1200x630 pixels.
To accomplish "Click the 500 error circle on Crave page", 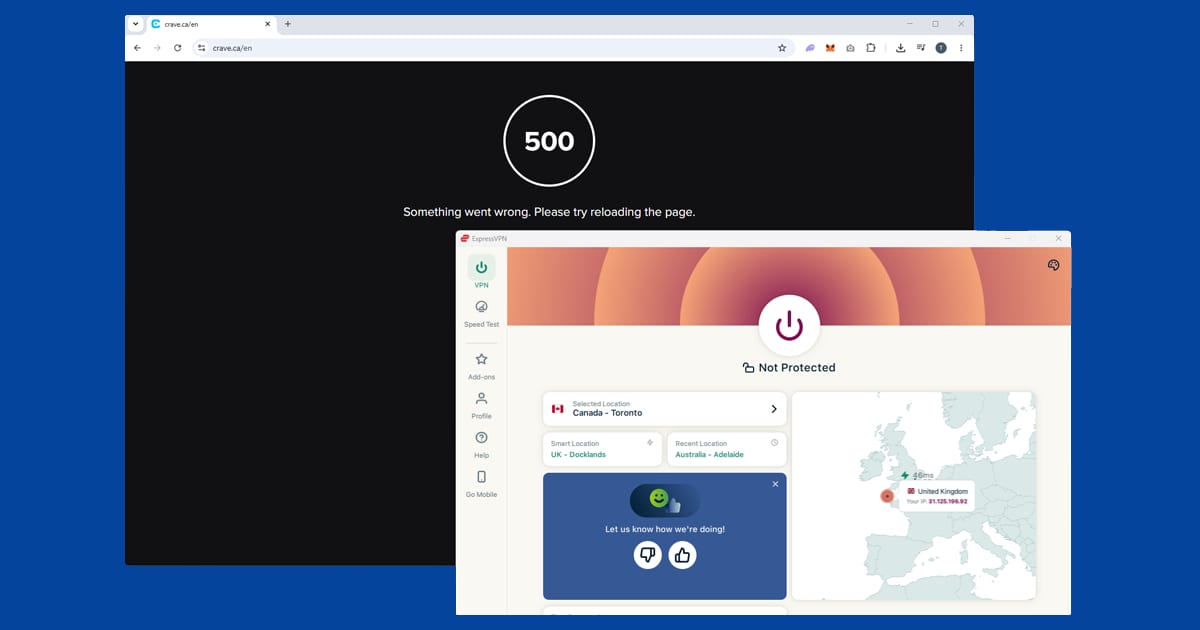I will point(549,141).
